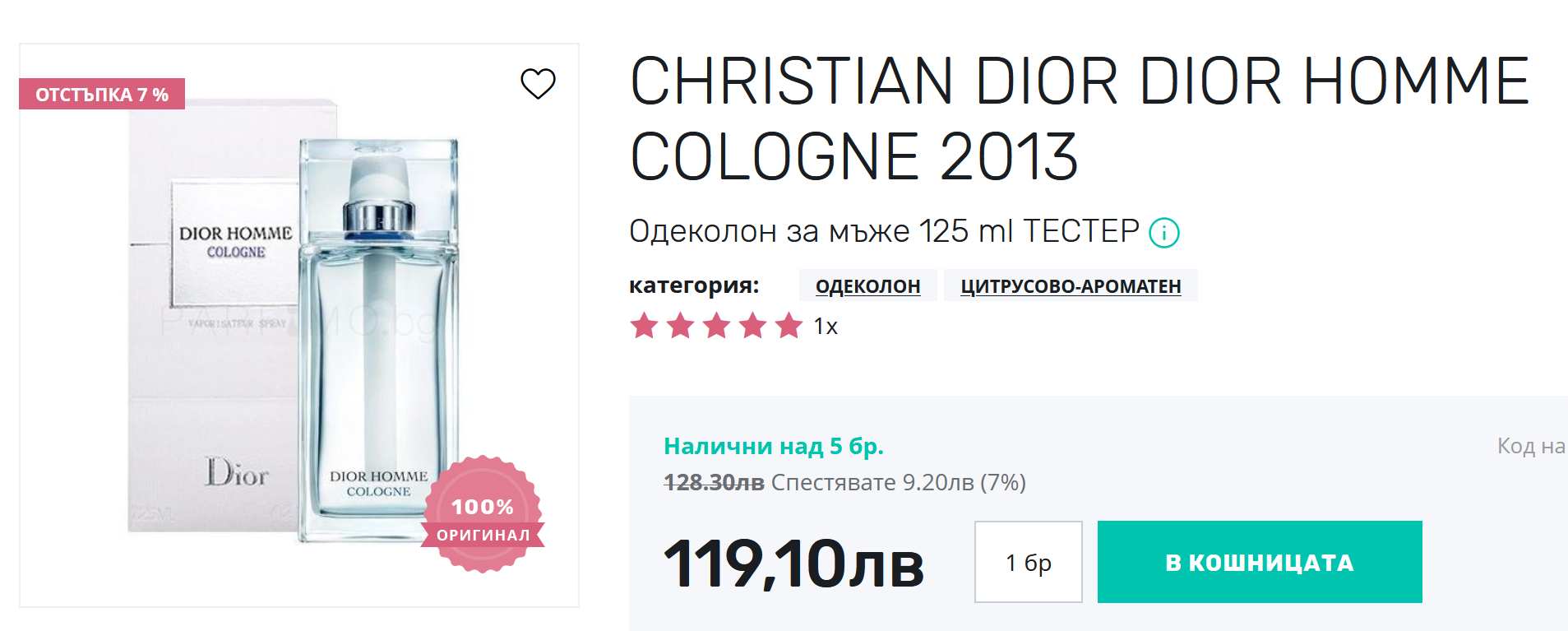Click the 1x review count
The height and width of the screenshot is (631, 1568).
coord(826,327)
